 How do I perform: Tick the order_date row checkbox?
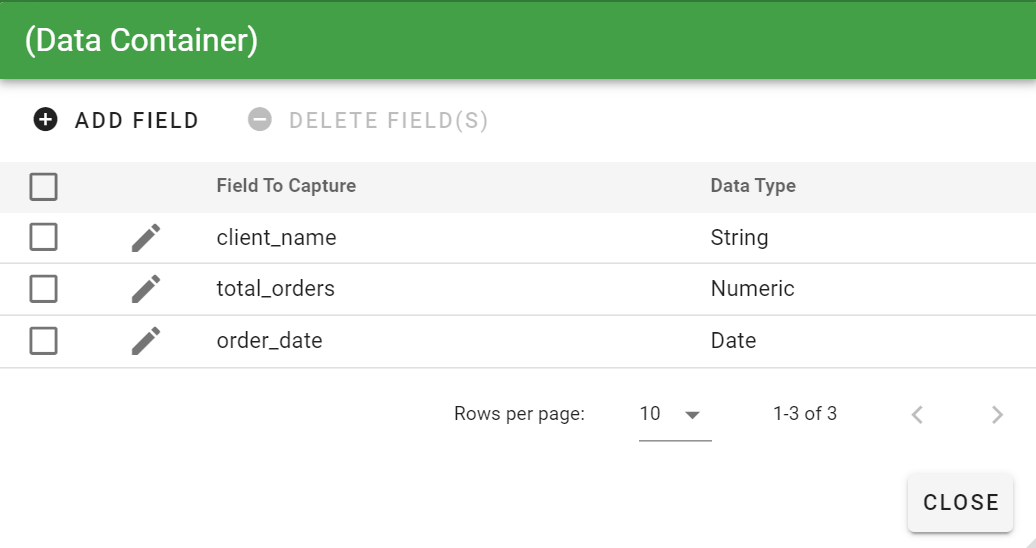44,341
